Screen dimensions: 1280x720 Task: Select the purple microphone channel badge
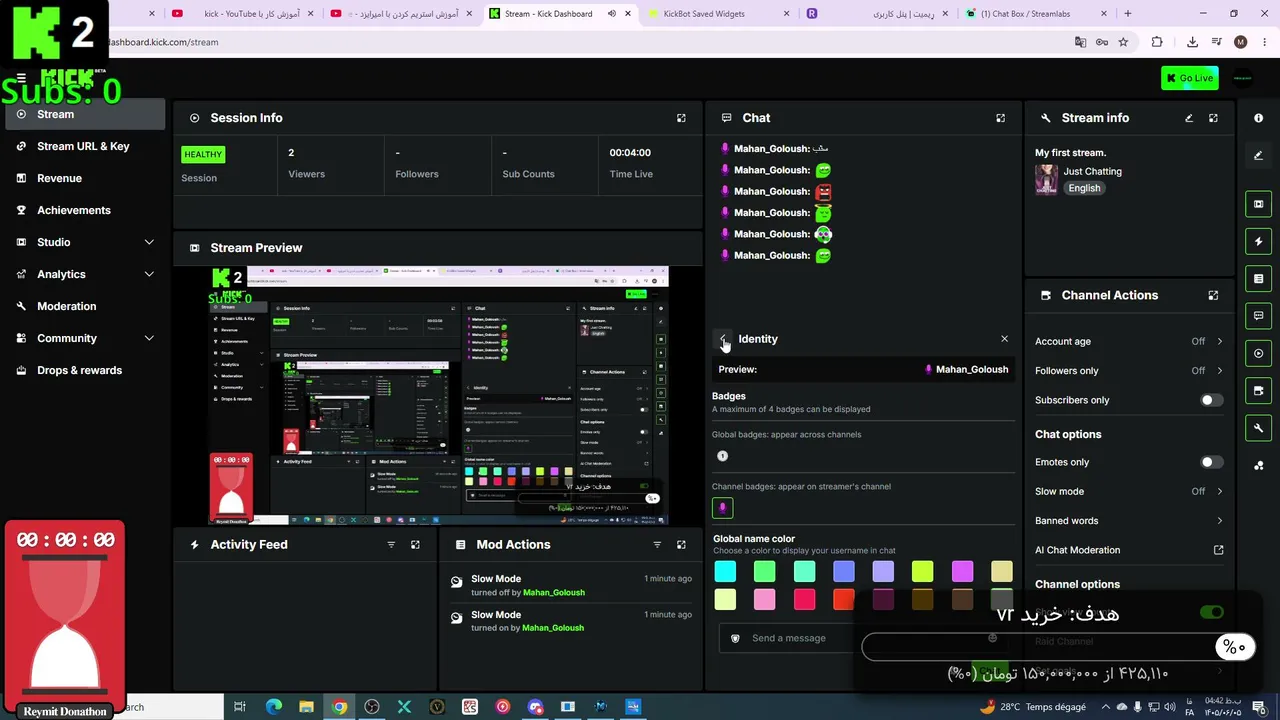(722, 508)
